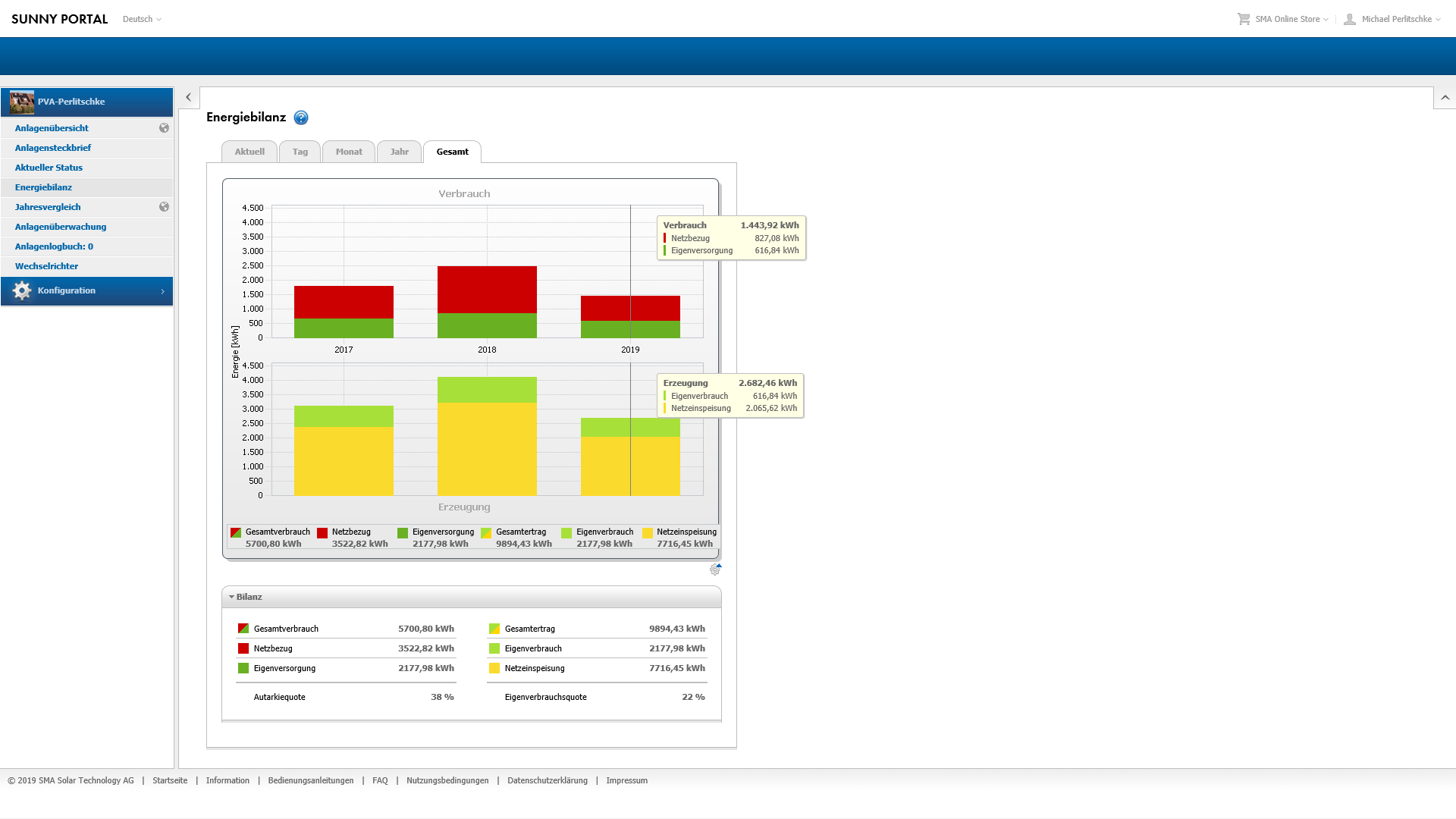
Task: Switch to the Monat tab
Action: tap(349, 152)
